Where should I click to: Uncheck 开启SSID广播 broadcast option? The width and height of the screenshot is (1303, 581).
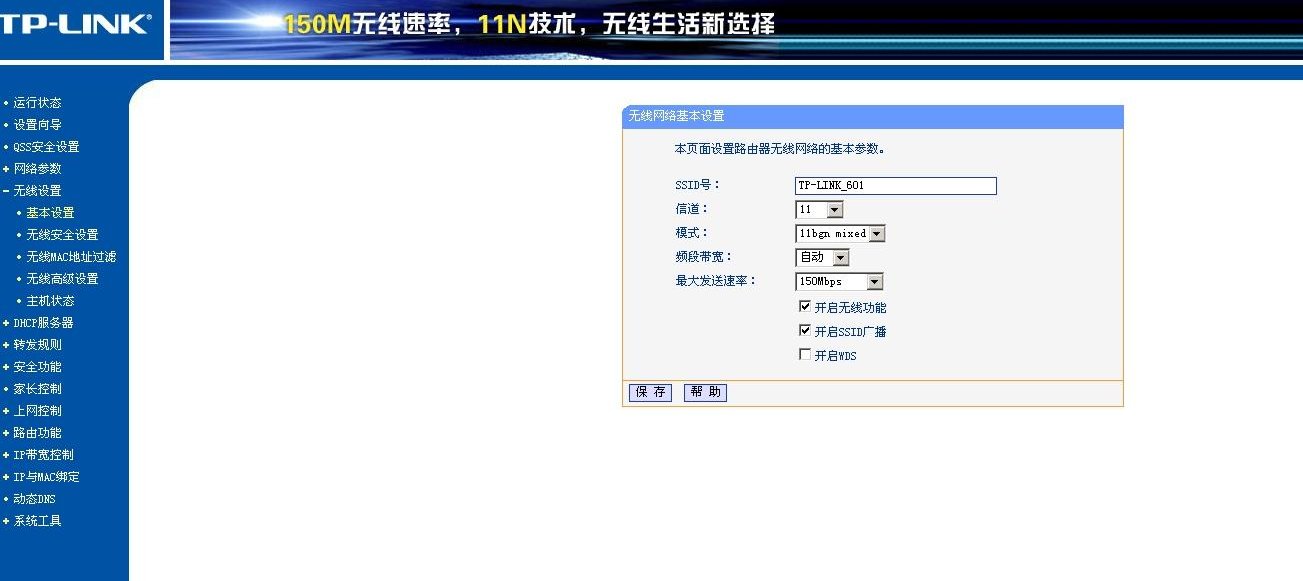805,330
